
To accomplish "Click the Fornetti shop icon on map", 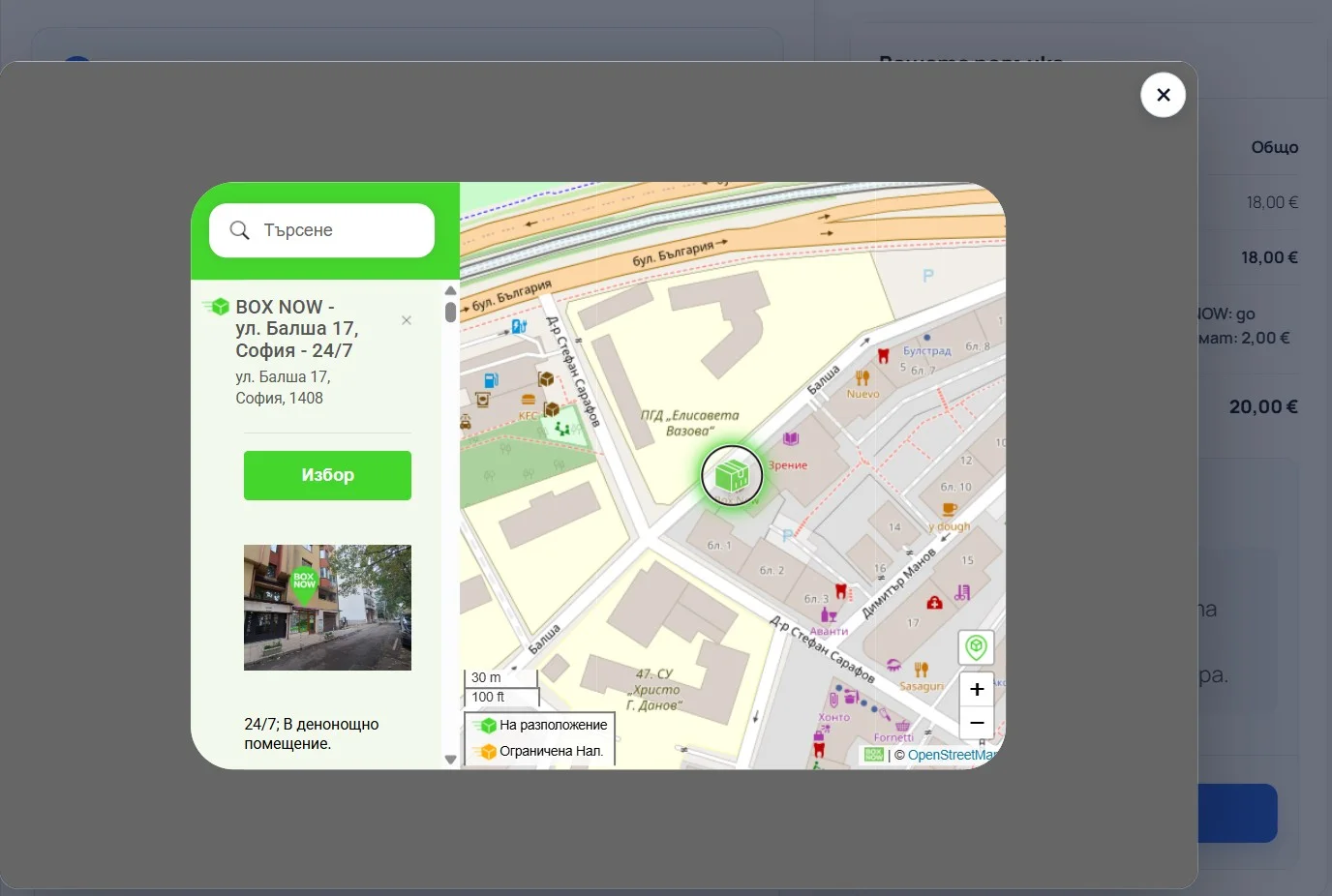I will (902, 725).
